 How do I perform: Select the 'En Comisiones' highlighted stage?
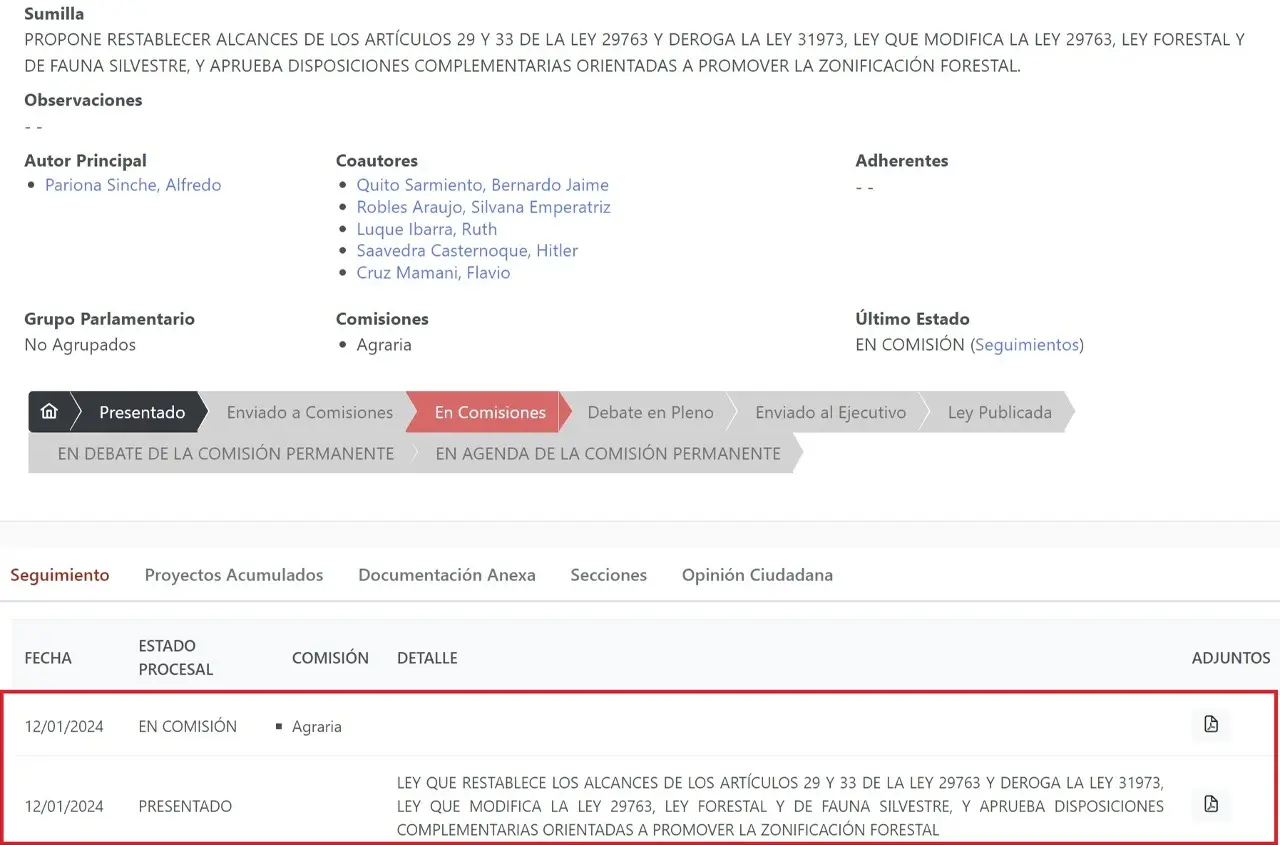coord(489,412)
